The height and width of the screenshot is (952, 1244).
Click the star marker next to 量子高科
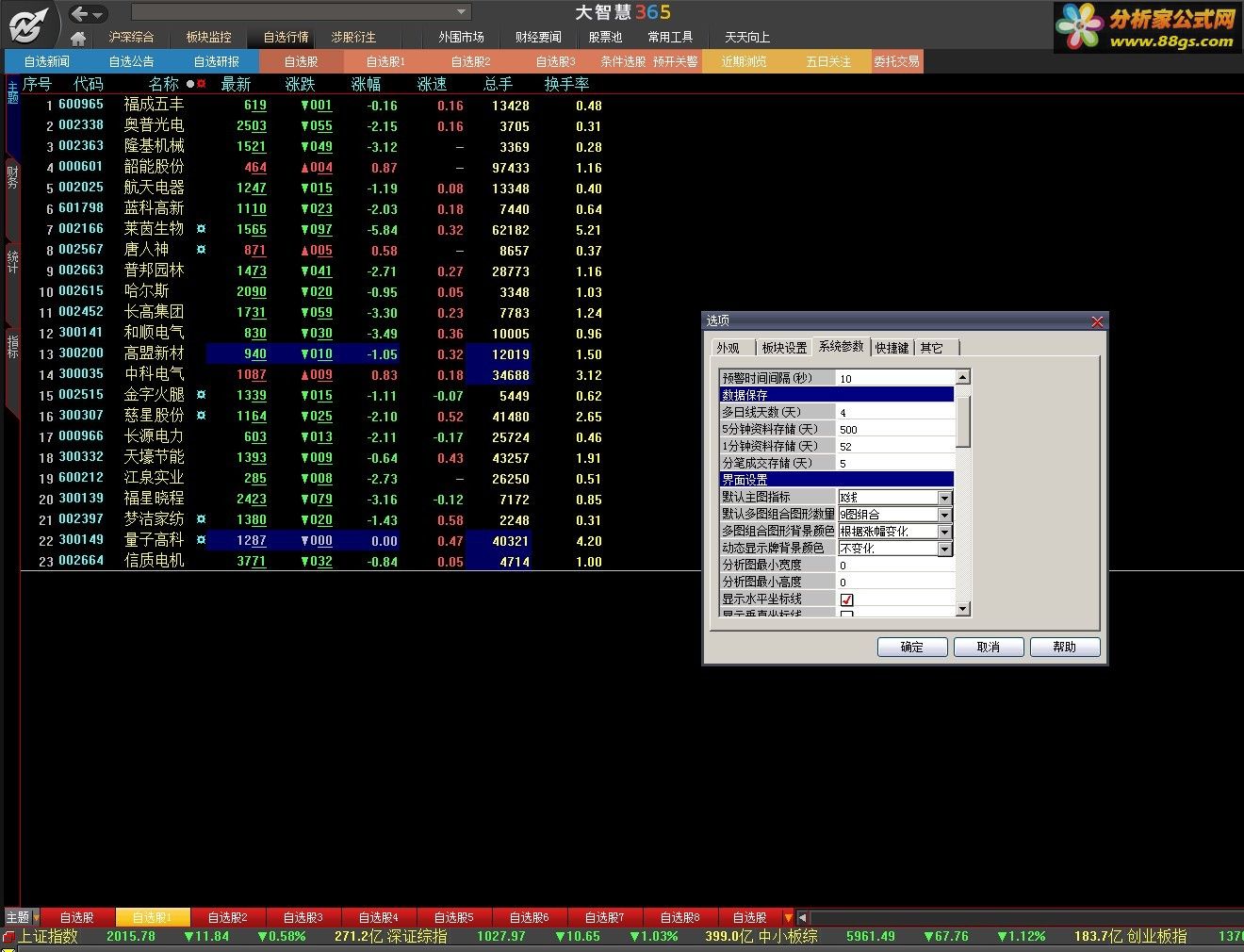pyautogui.click(x=201, y=540)
